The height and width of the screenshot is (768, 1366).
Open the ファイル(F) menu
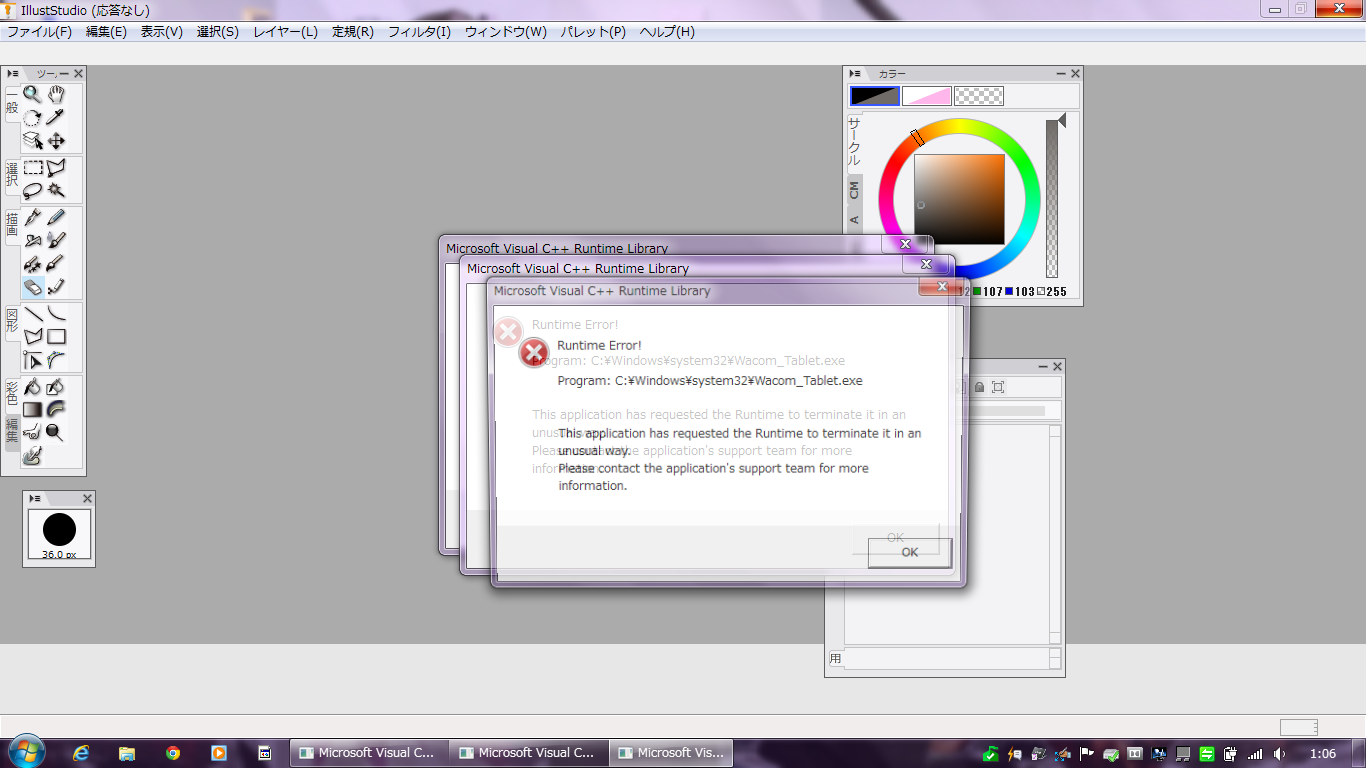pos(40,32)
